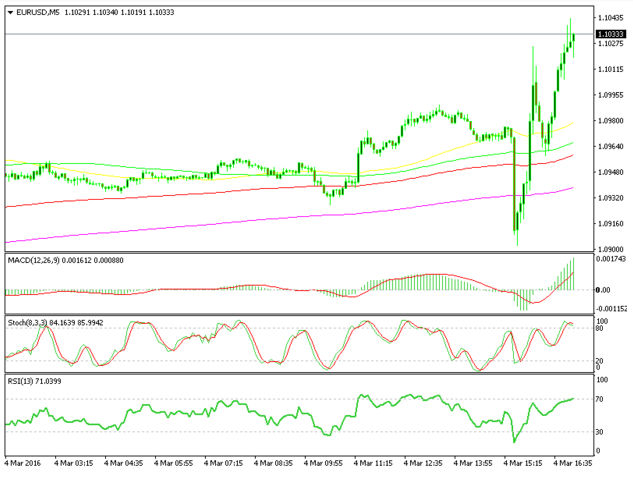Click price scale value 1.09160

click(611, 224)
